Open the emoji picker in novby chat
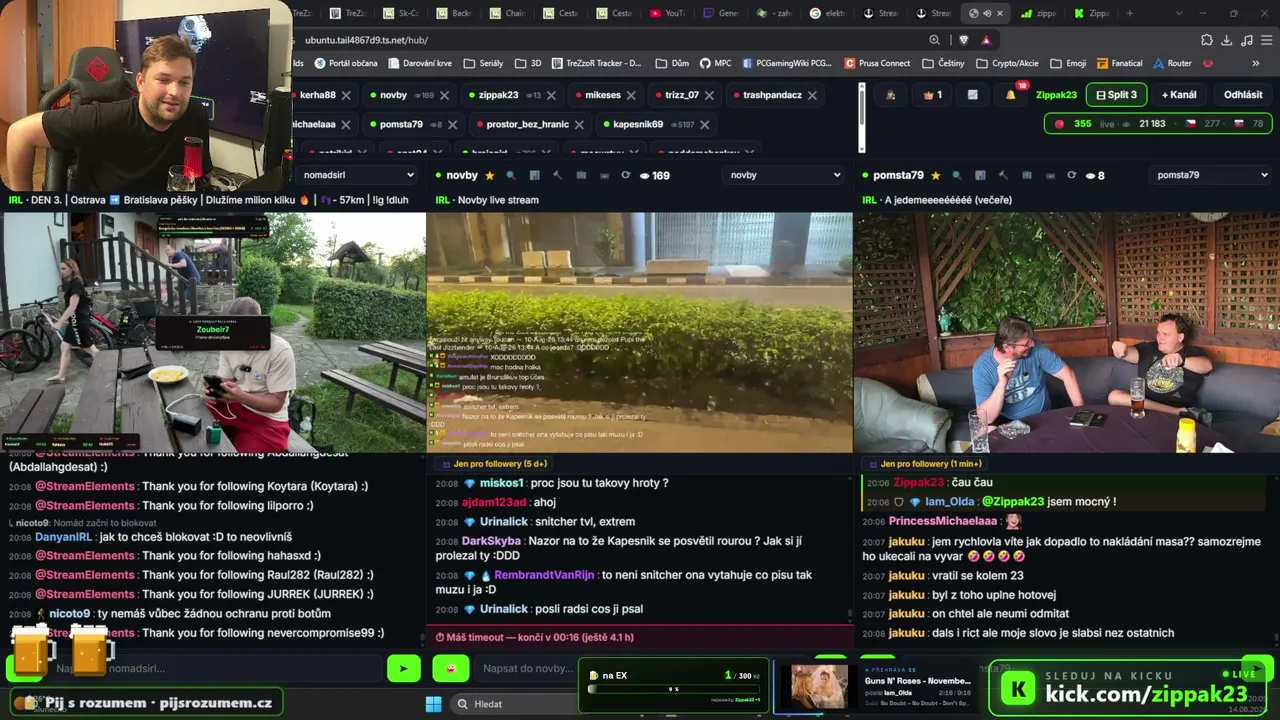 (x=451, y=668)
